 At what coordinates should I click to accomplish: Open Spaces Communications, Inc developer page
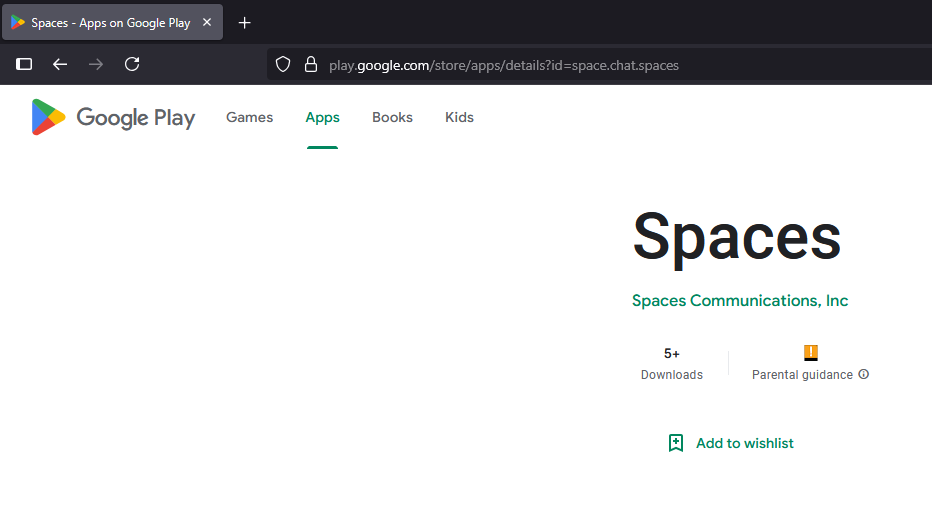pos(740,301)
